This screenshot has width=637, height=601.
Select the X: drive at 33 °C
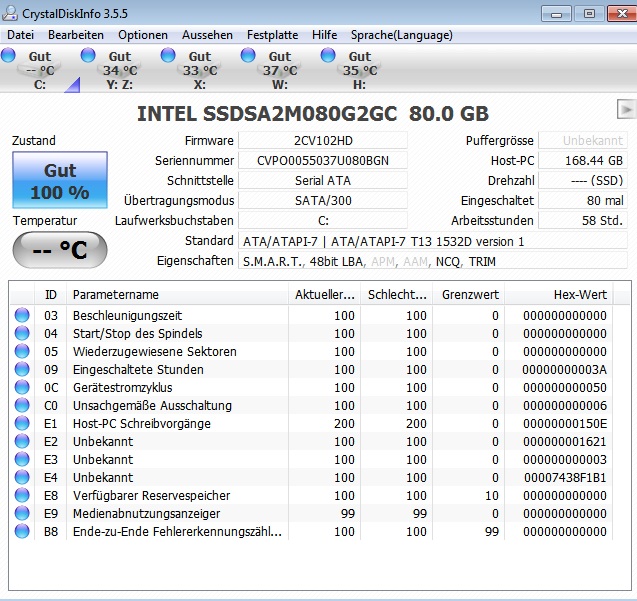[x=199, y=70]
